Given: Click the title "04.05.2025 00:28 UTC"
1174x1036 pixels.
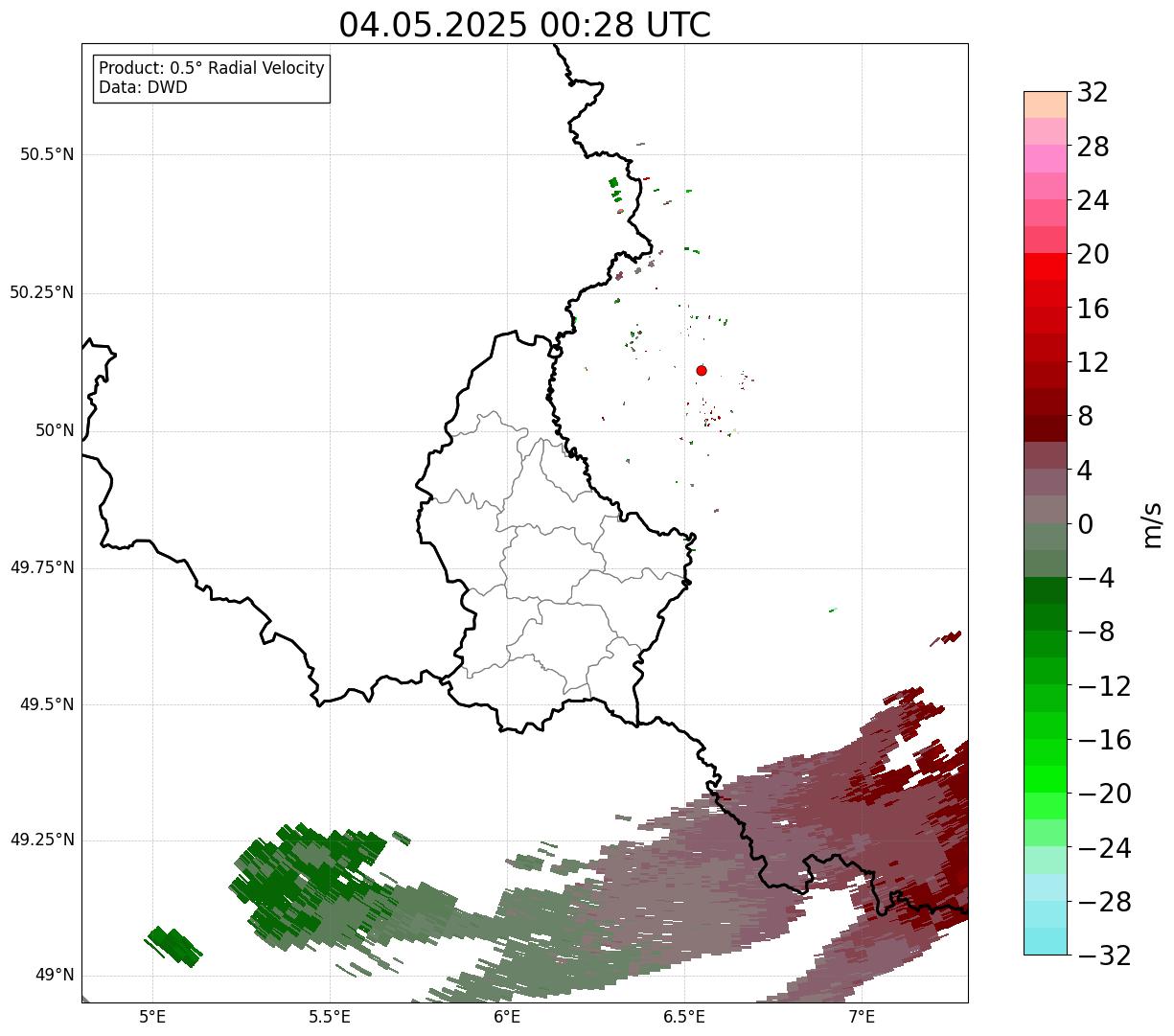Looking at the screenshot, I should pos(524,26).
